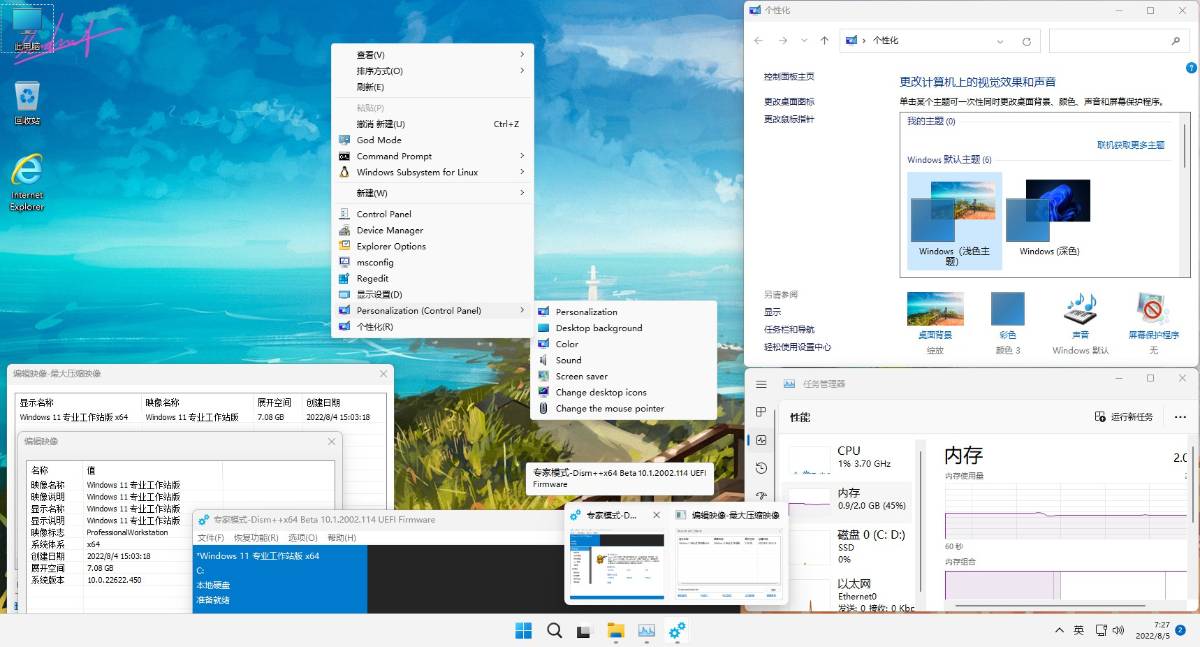Screen dimensions: 1200x647
Task: Open 屏幕保护程序 screen saver icon
Action: 1153,316
